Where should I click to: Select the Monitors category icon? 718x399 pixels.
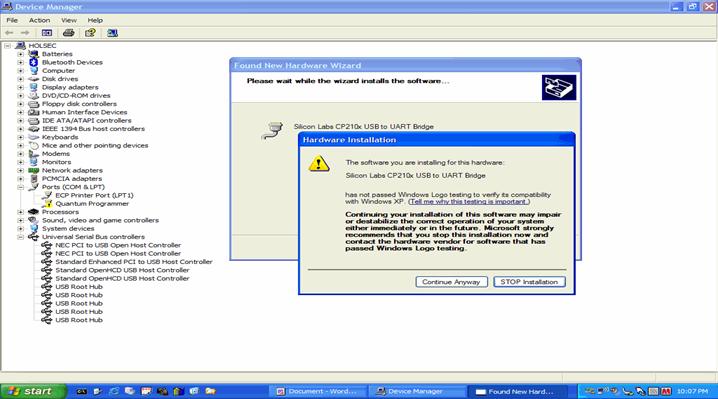click(x=33, y=162)
